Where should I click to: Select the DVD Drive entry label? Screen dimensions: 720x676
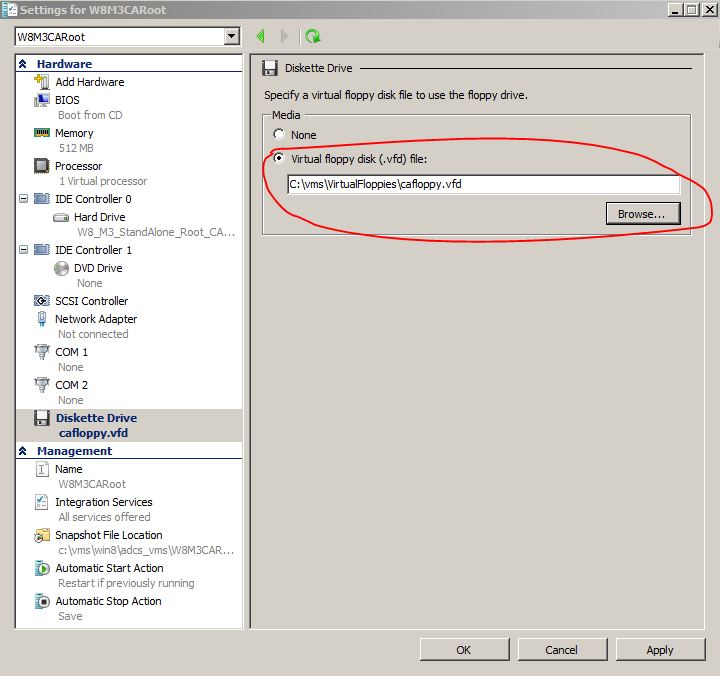98,268
